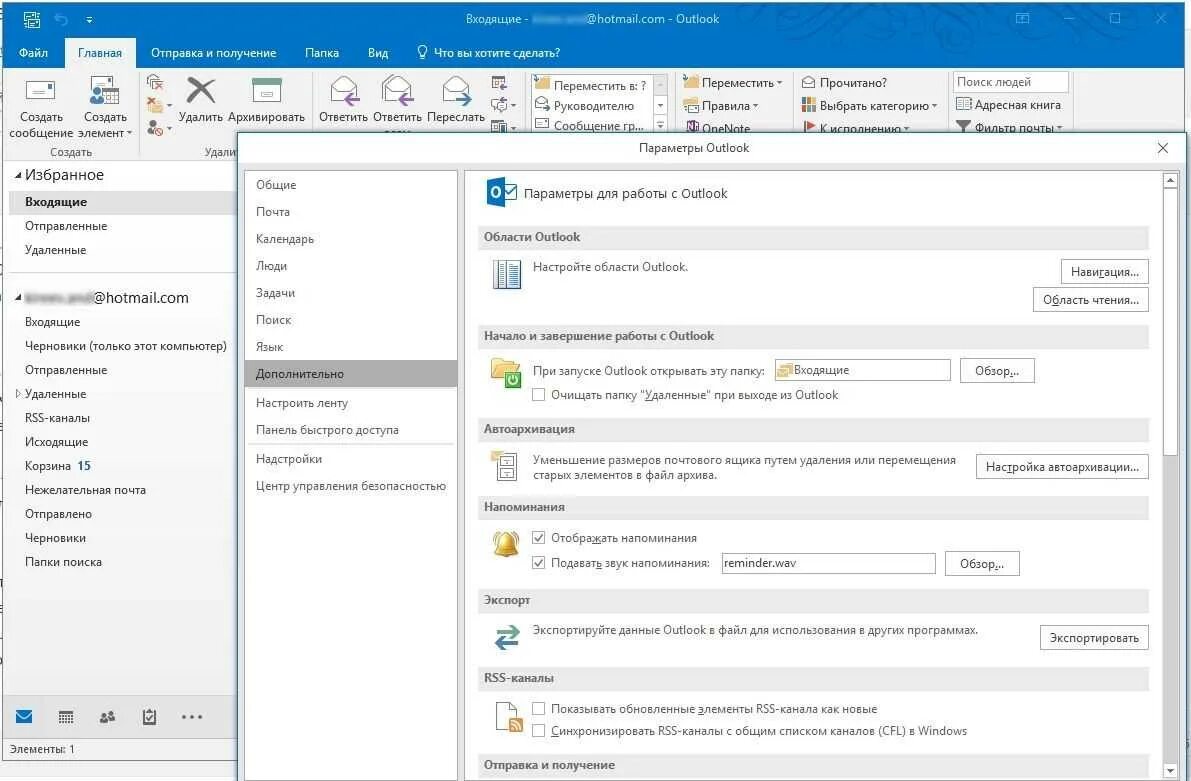
Task: Click the Create message envelope icon
Action: point(40,90)
